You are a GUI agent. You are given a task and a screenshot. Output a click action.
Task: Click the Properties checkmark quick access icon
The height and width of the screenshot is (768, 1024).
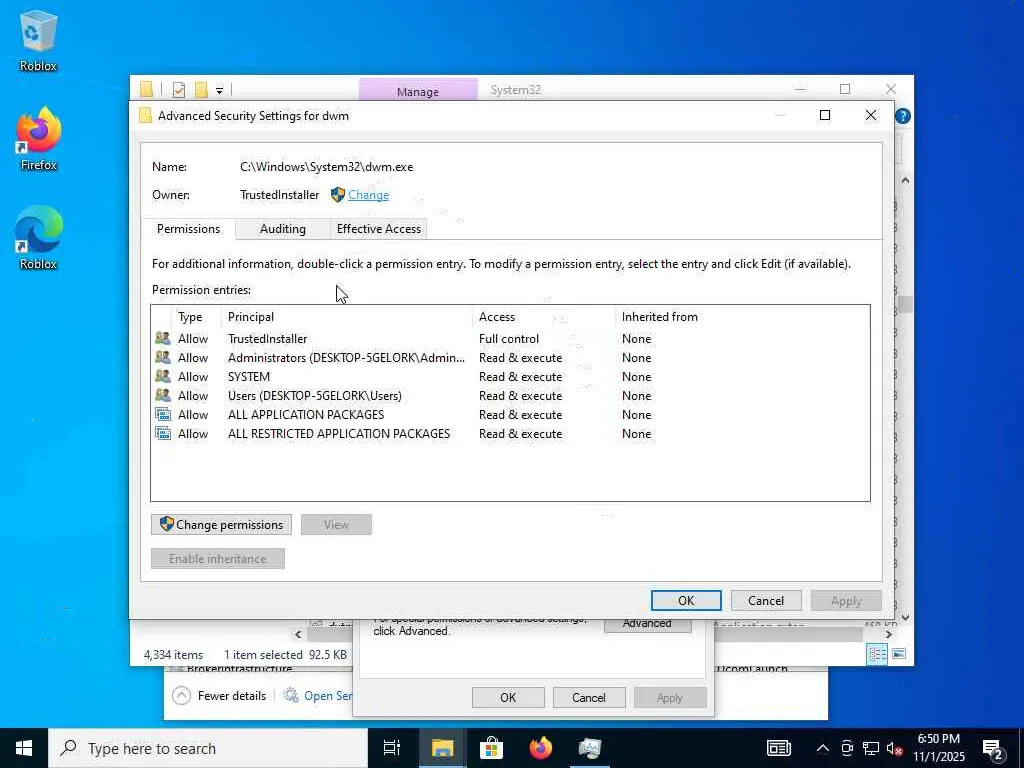(x=178, y=89)
